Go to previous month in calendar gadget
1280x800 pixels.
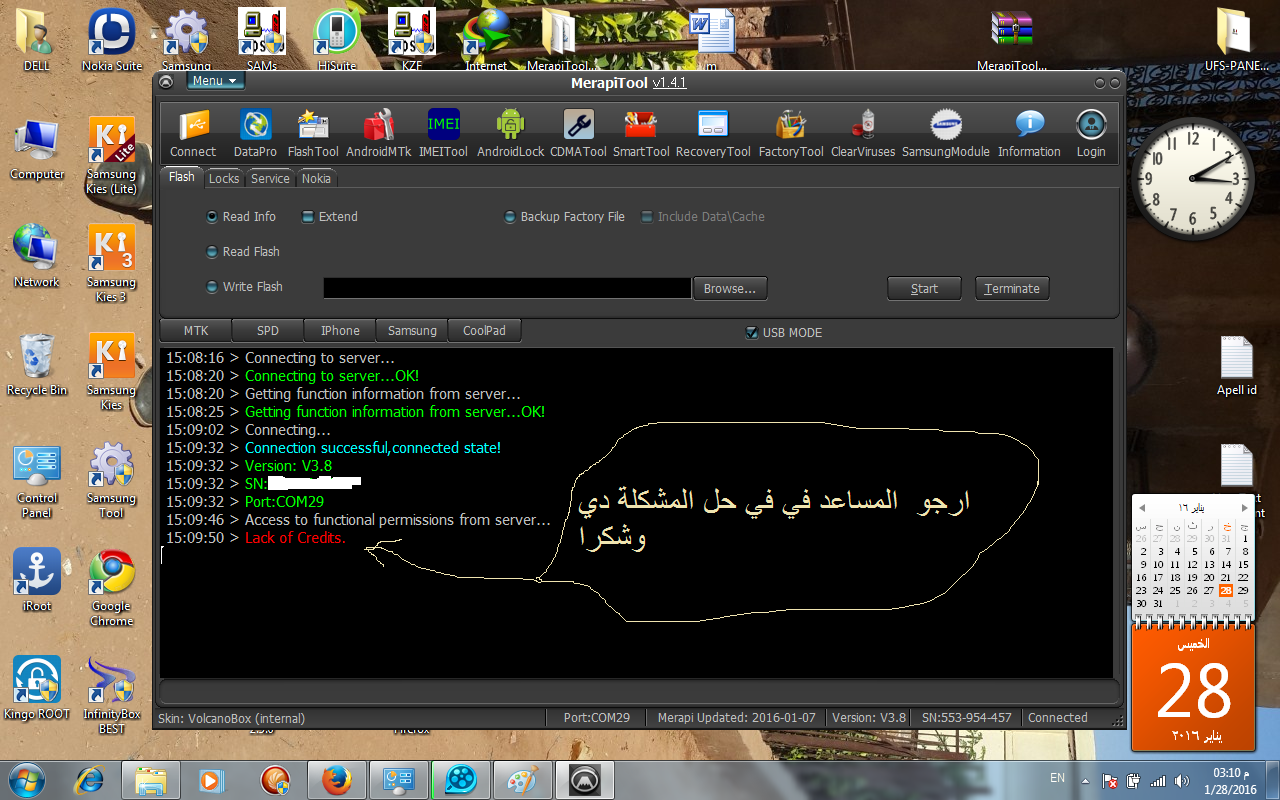point(1143,508)
